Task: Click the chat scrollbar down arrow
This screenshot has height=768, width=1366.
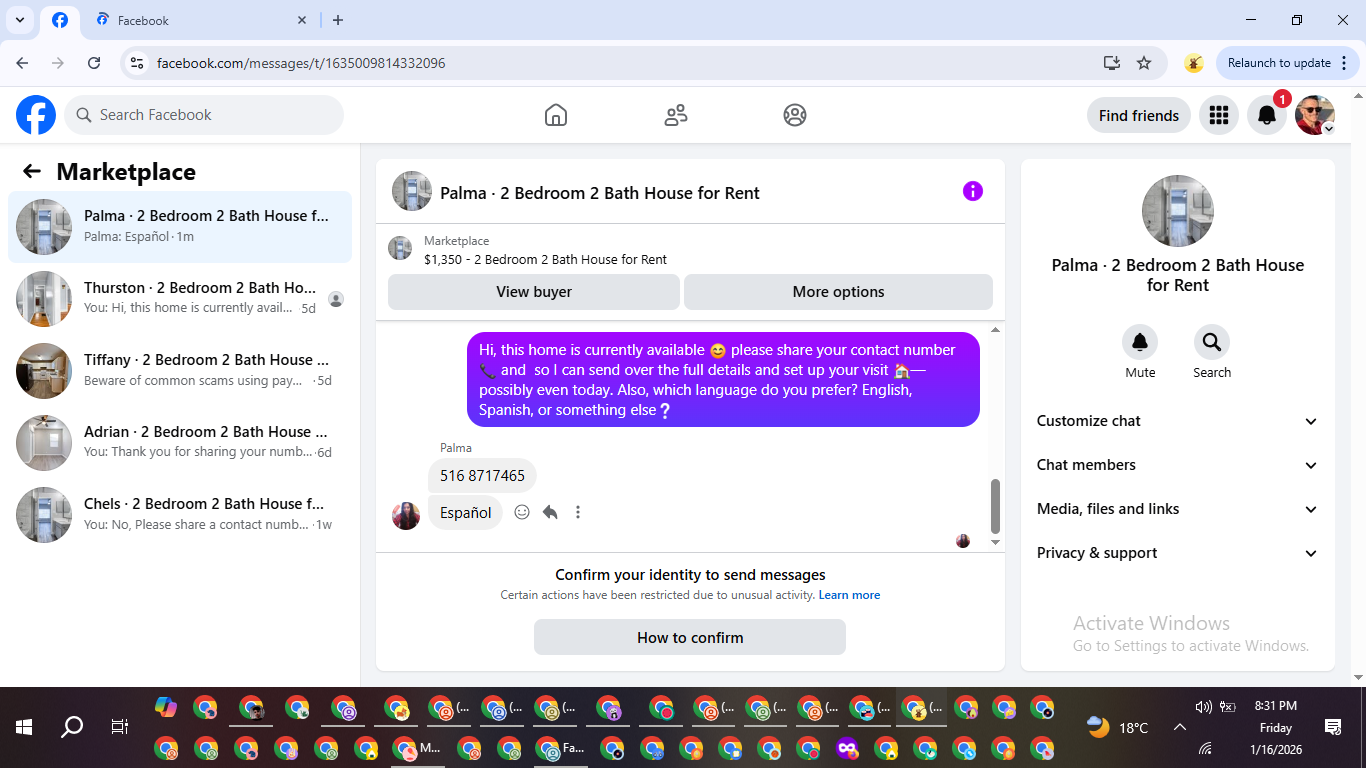Action: [x=995, y=542]
